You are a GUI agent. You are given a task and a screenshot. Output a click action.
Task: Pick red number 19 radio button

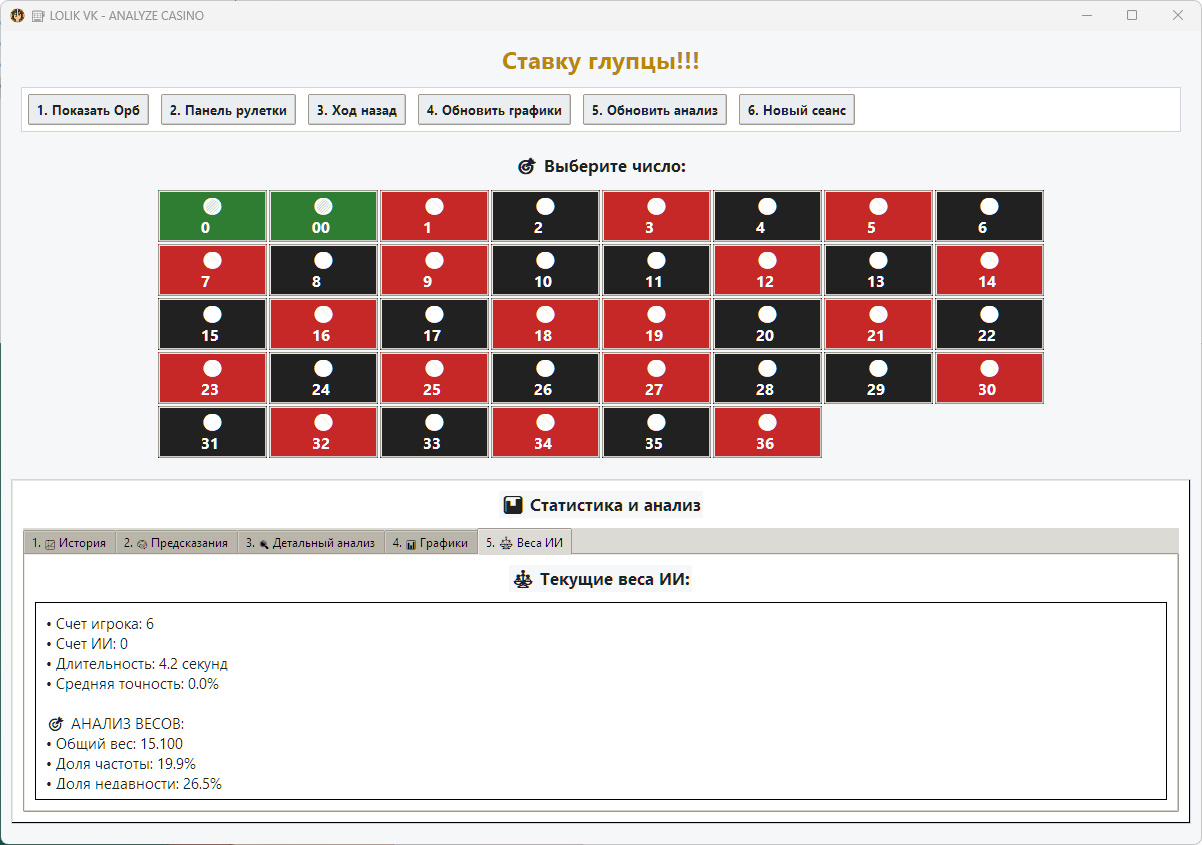click(x=656, y=324)
